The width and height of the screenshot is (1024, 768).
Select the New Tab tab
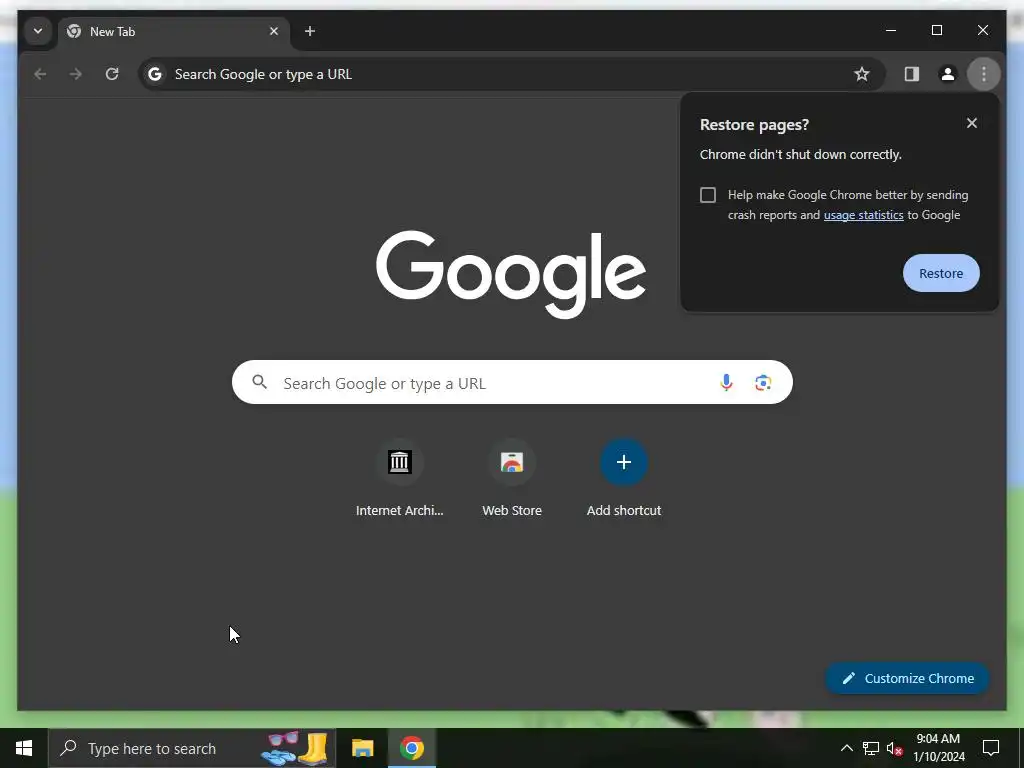pyautogui.click(x=173, y=31)
